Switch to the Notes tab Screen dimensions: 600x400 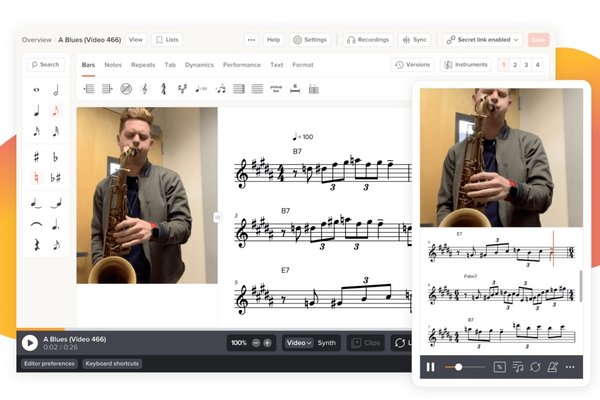tap(113, 65)
